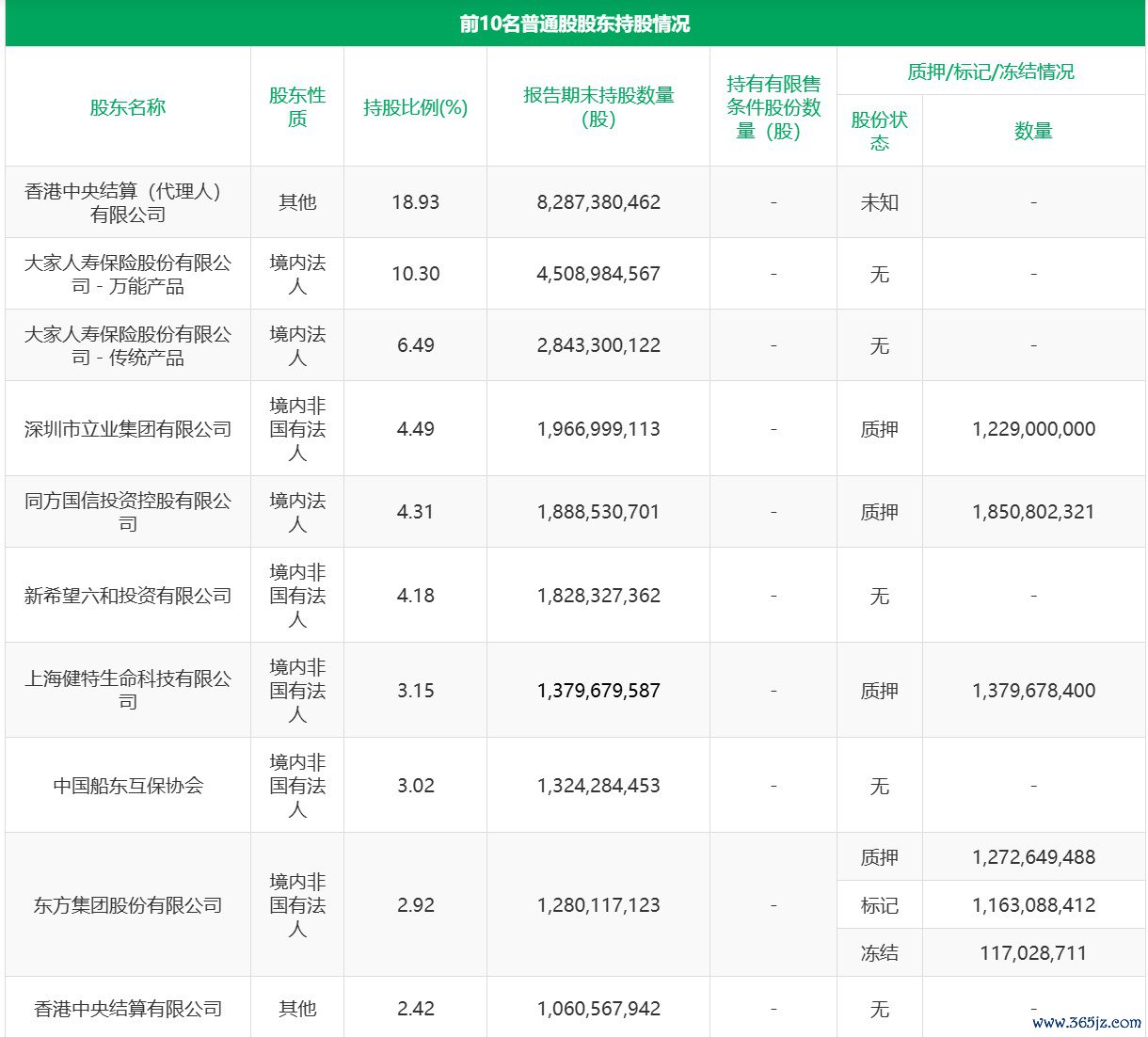Click 质押 status in 同方国信 row

click(x=880, y=512)
